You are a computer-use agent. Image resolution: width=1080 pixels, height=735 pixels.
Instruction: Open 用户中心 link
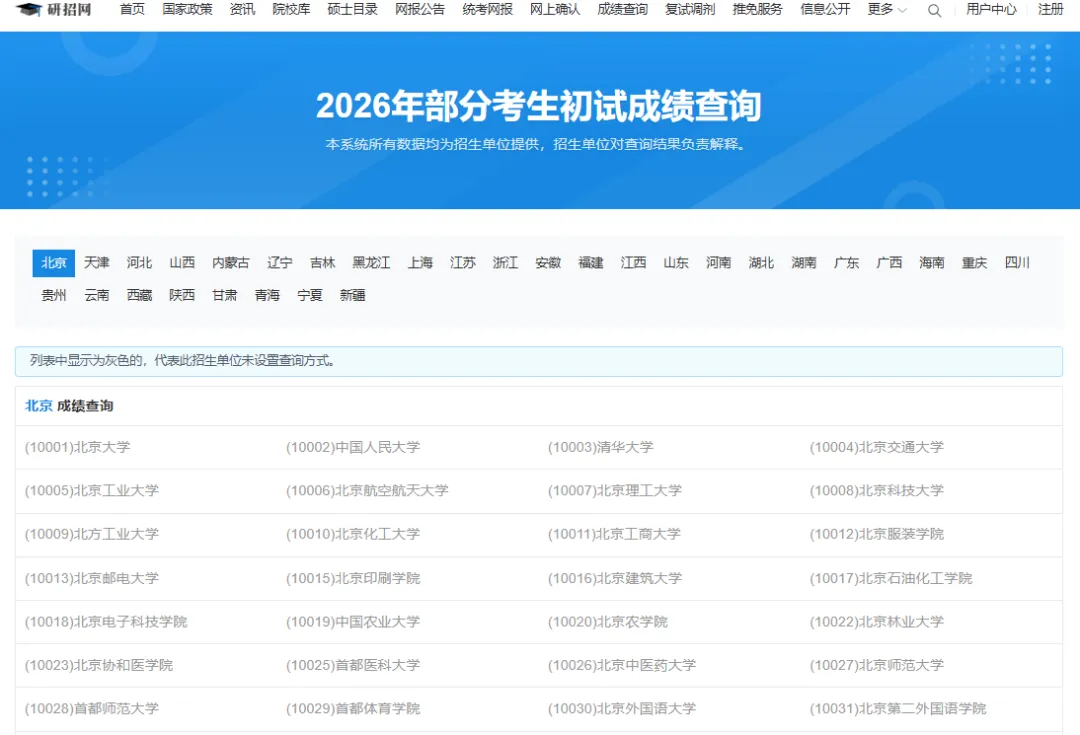991,10
